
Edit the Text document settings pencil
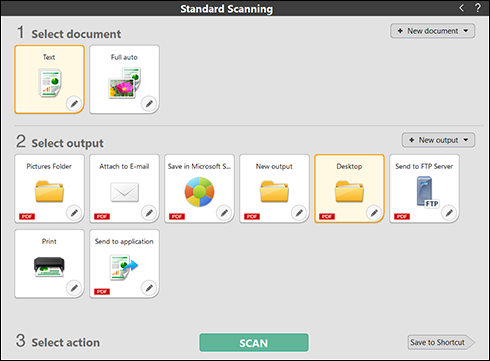74,104
